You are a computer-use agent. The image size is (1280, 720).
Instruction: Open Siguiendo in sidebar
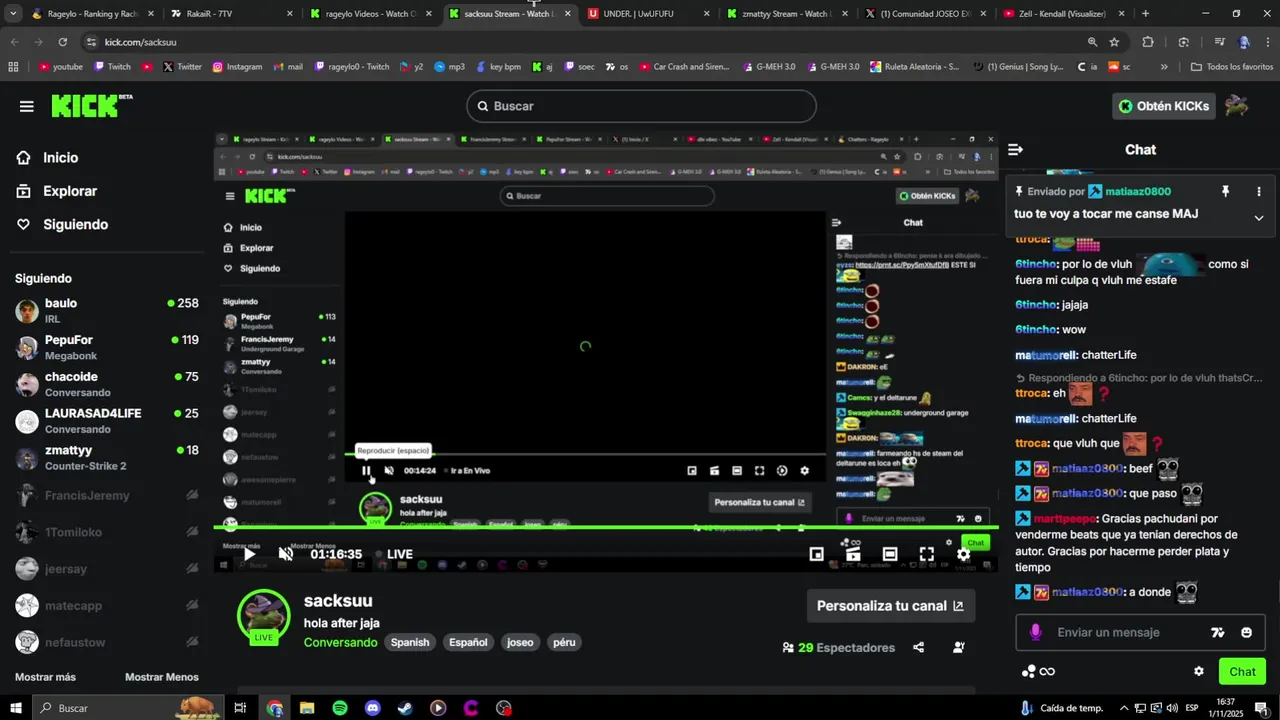point(75,225)
